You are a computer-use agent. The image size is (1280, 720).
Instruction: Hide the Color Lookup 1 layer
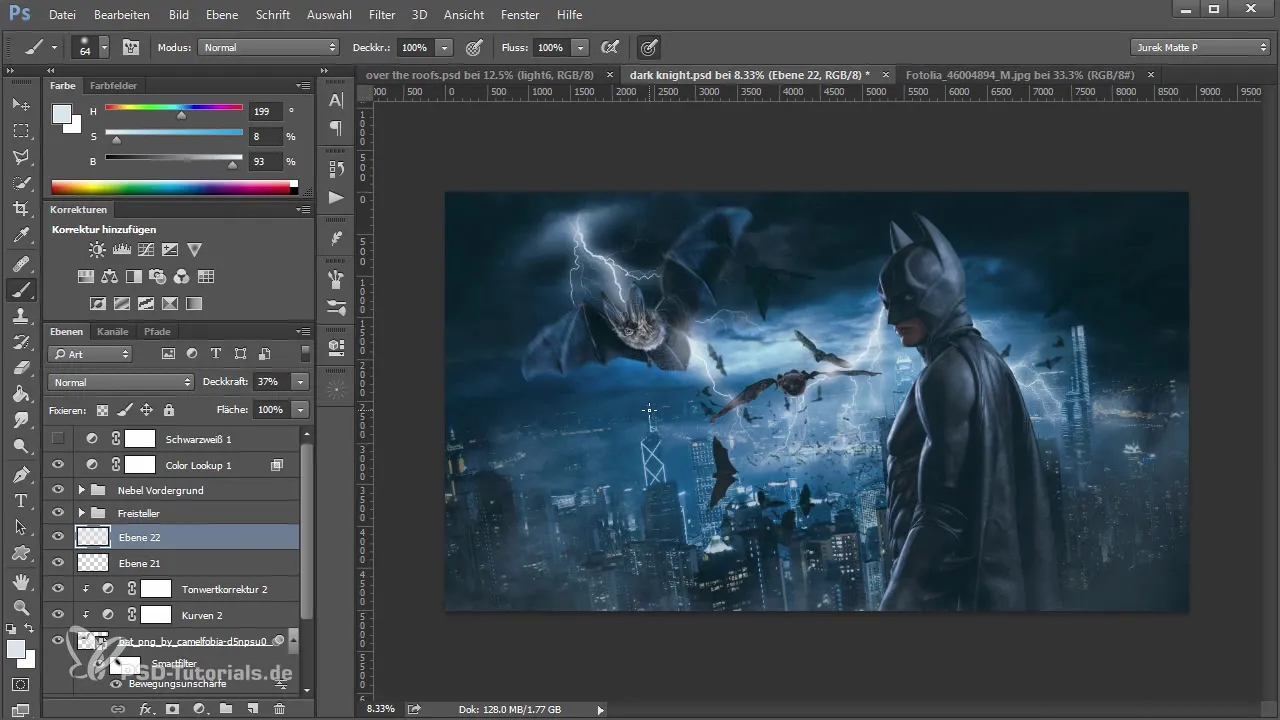click(x=58, y=465)
